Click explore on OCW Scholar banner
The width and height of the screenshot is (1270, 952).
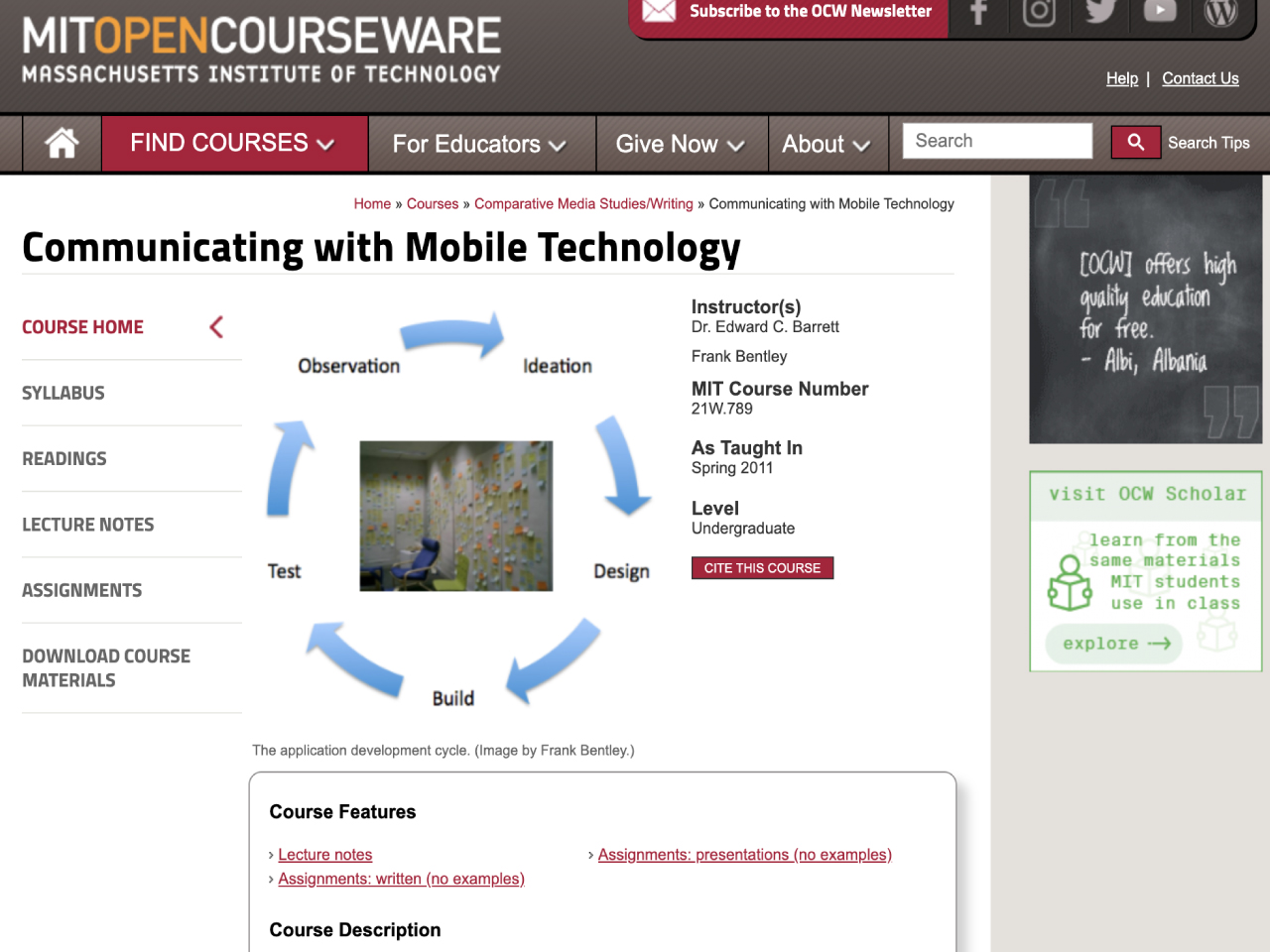click(1114, 644)
